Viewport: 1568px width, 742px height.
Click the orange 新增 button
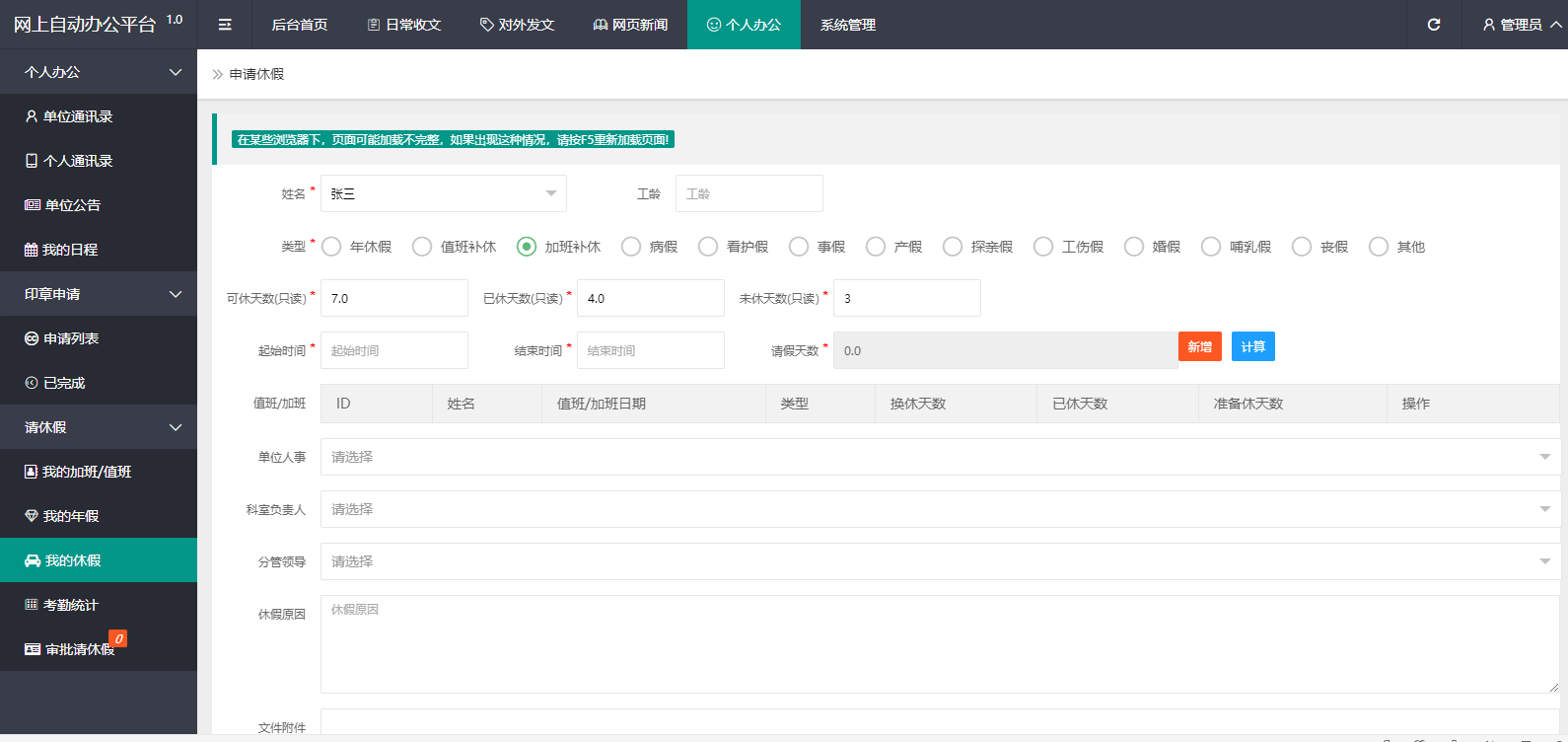[x=1199, y=346]
